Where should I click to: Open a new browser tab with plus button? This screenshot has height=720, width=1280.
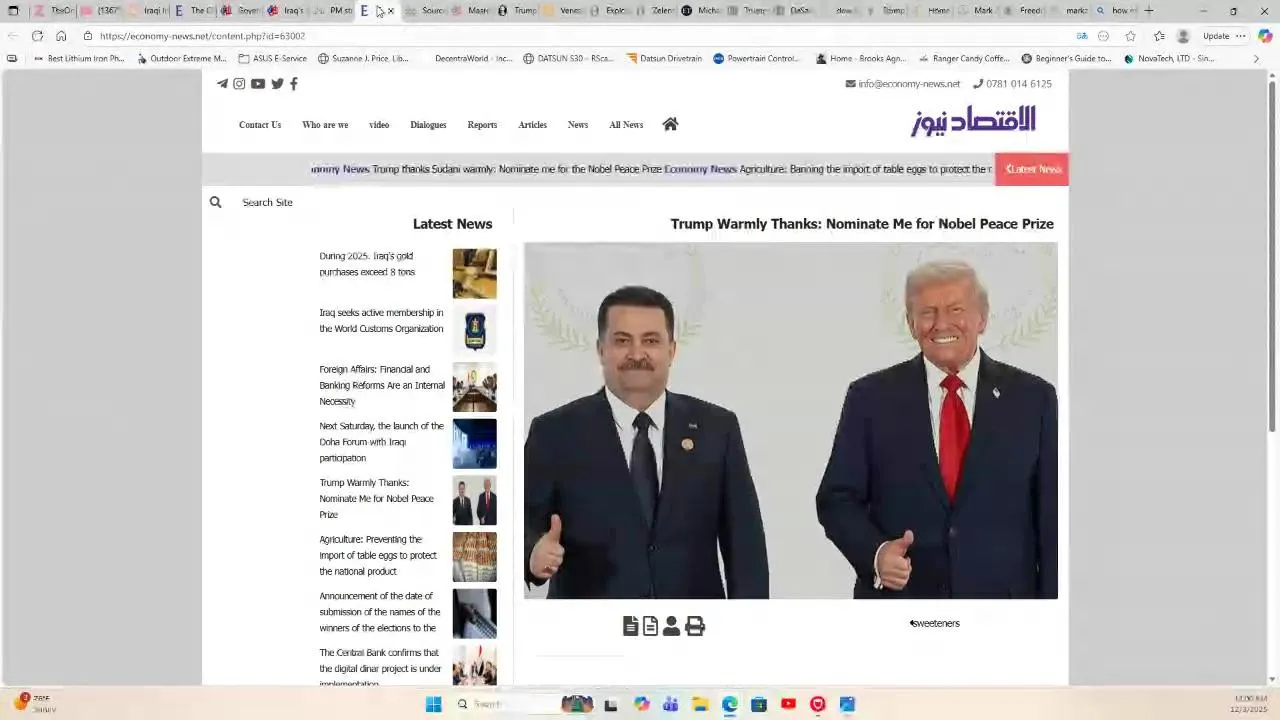[1148, 11]
